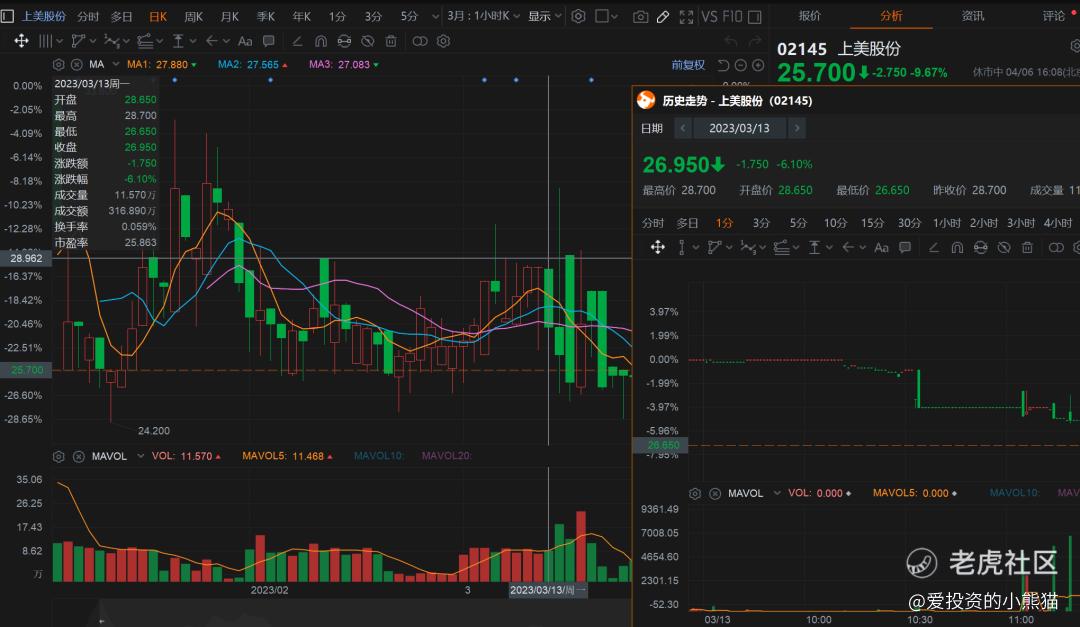Open MAVOL indicator settings gear in main chart
This screenshot has width=1080, height=627.
[59, 456]
